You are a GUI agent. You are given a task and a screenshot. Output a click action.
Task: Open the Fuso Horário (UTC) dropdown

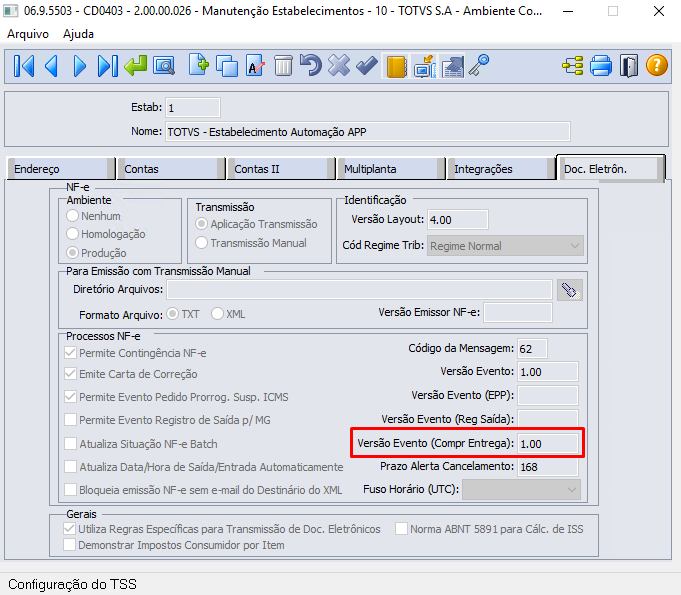click(571, 489)
